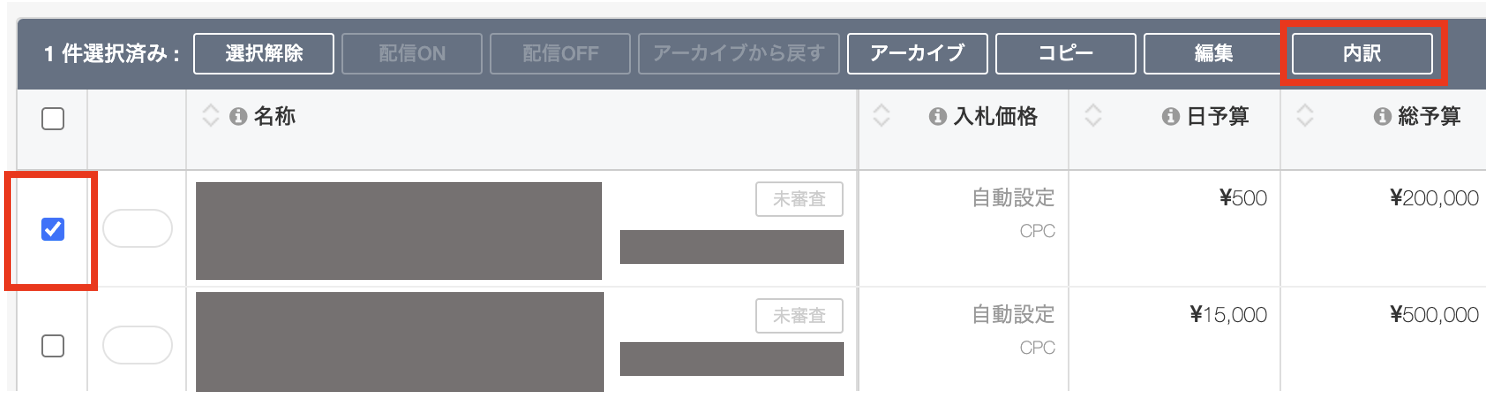This screenshot has height=408, width=1488.
Task: Click the first row 未審査 status badge
Action: [799, 200]
